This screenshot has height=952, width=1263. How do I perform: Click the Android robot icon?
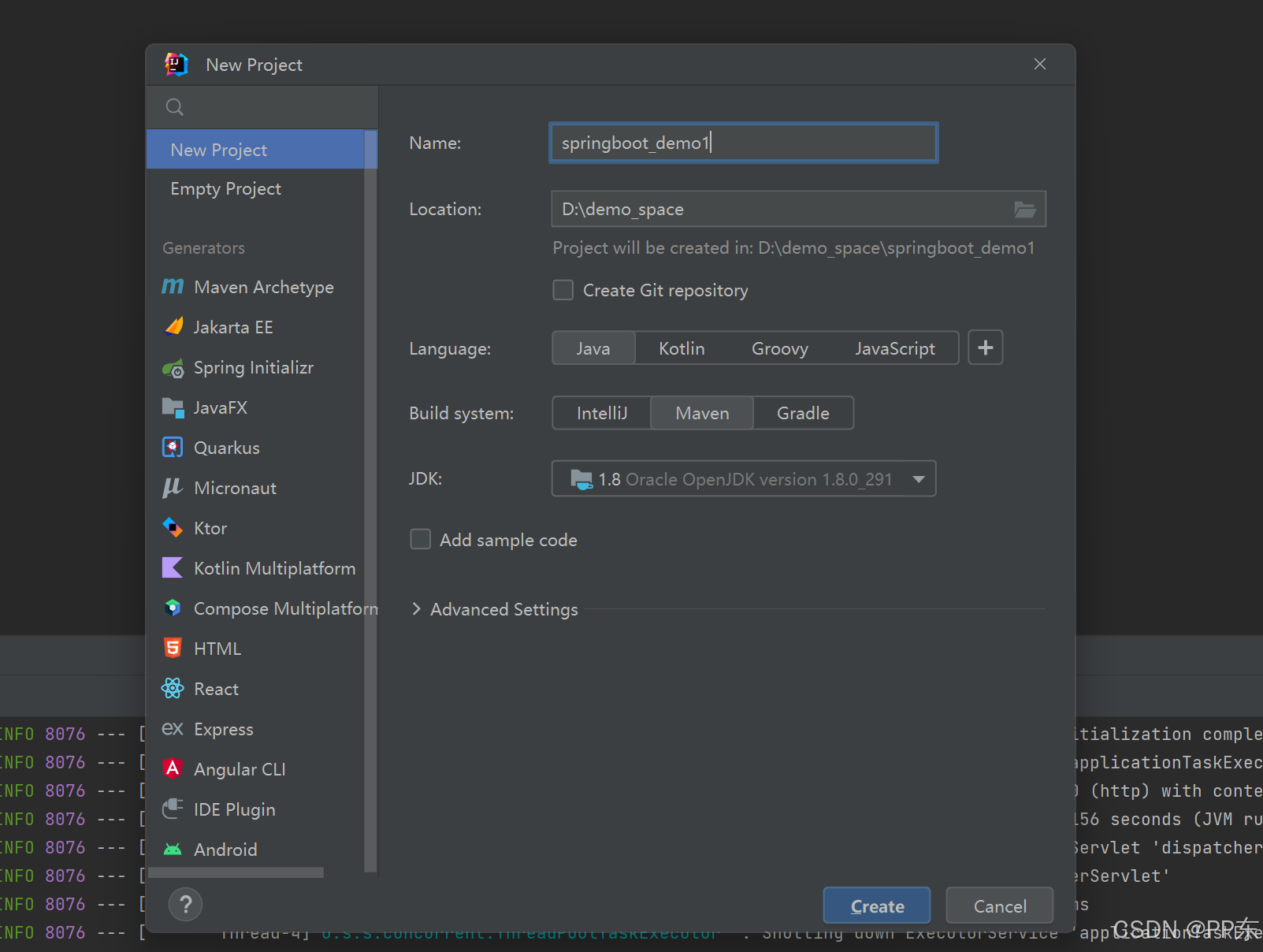[173, 850]
